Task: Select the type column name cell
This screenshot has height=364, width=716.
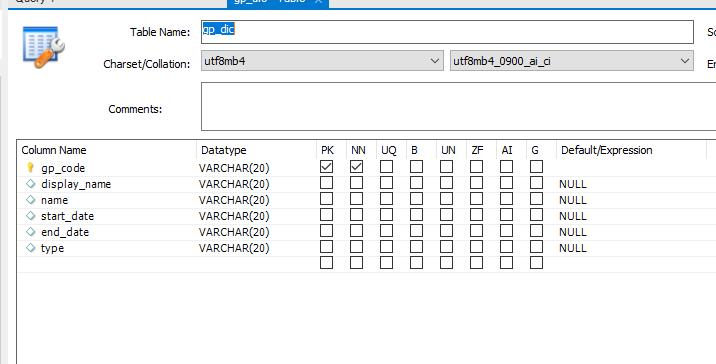Action: 53,248
